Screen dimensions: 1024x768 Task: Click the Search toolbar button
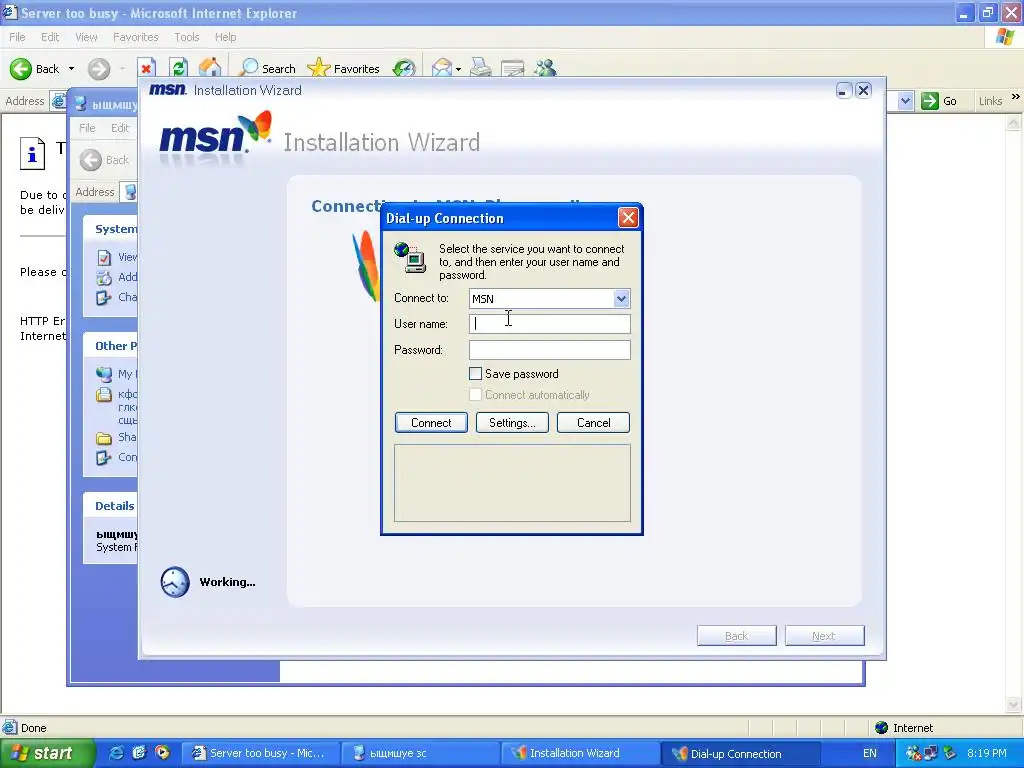click(x=267, y=68)
